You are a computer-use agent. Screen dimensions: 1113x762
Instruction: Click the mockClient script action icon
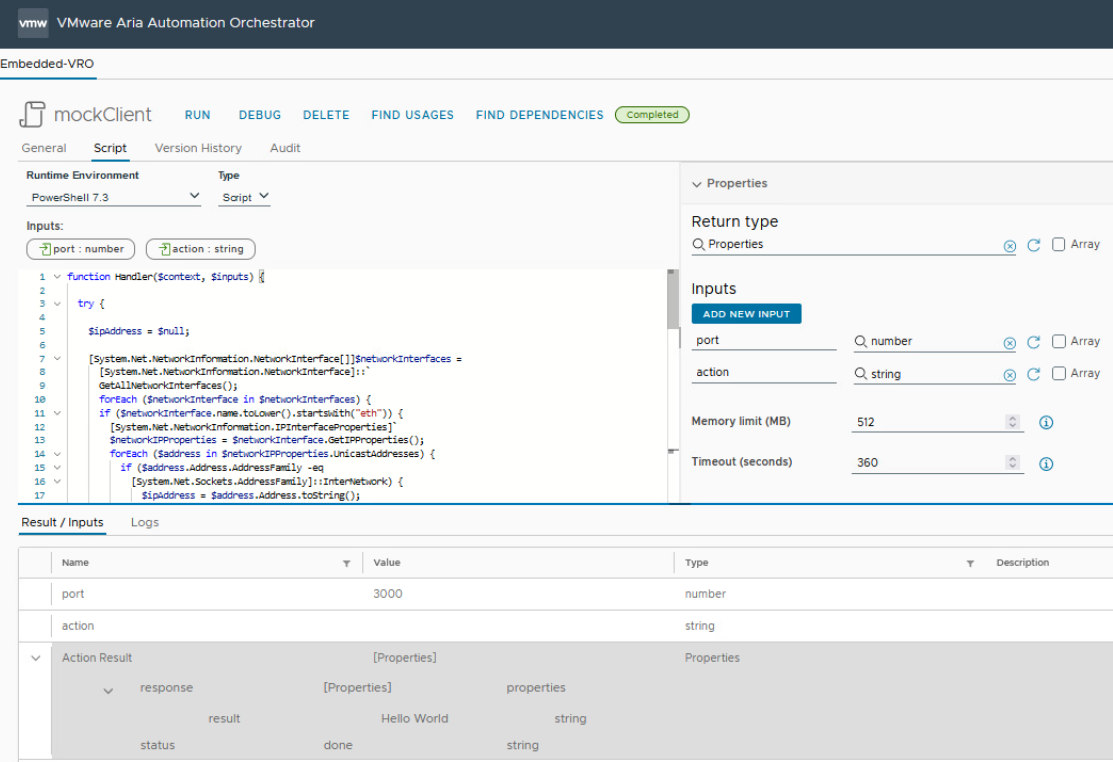(32, 114)
